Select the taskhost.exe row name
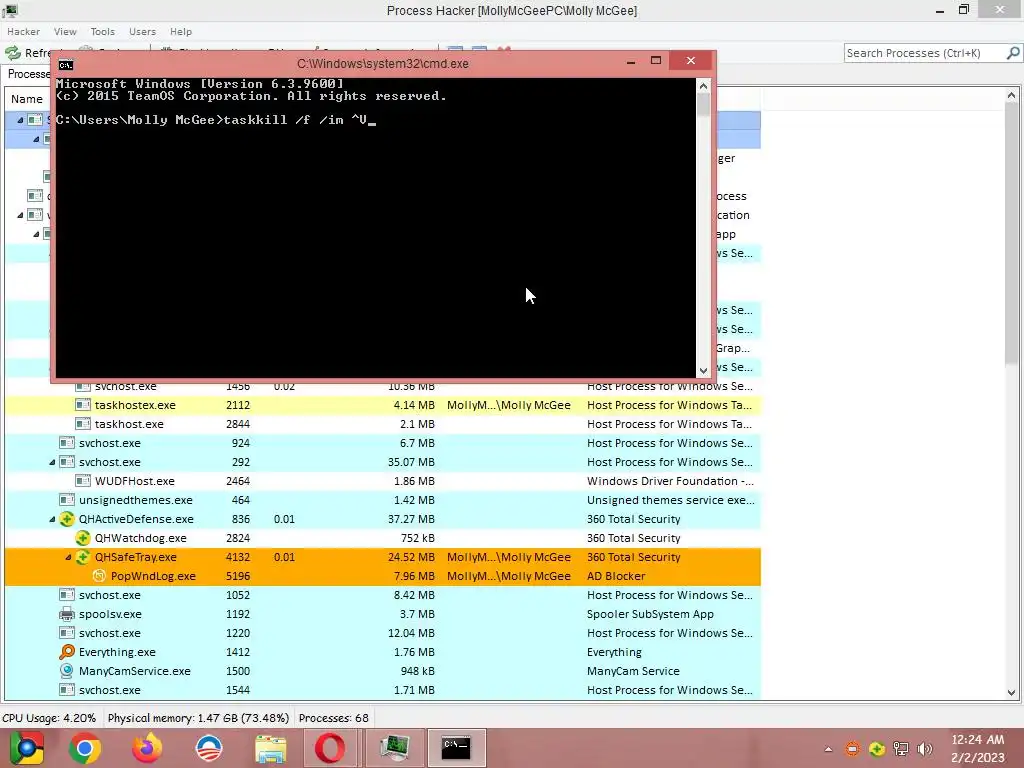The image size is (1024, 768). 129,424
